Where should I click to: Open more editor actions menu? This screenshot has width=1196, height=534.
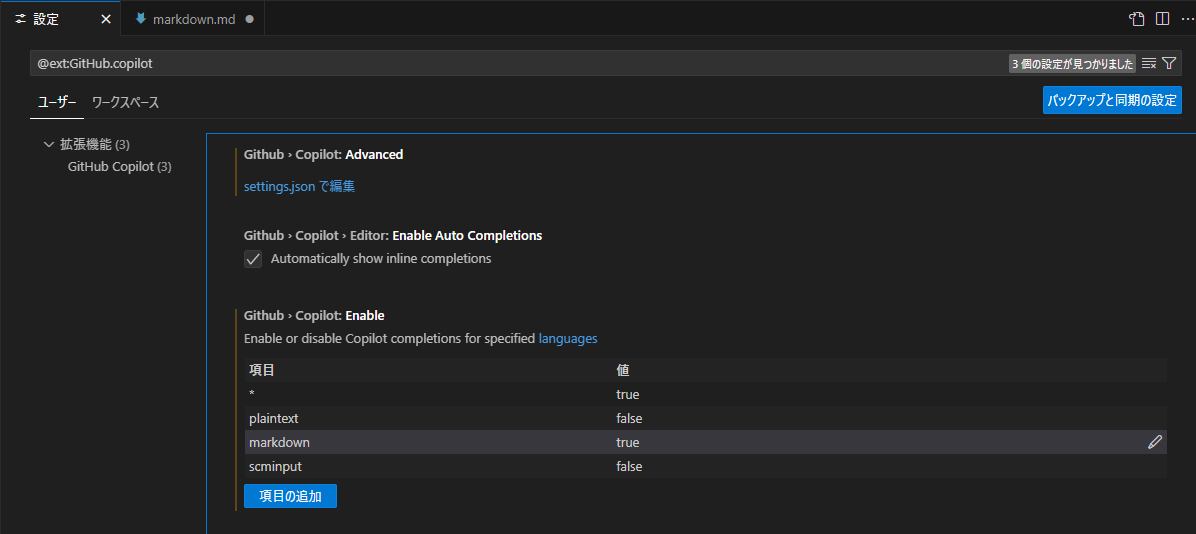click(x=1186, y=19)
